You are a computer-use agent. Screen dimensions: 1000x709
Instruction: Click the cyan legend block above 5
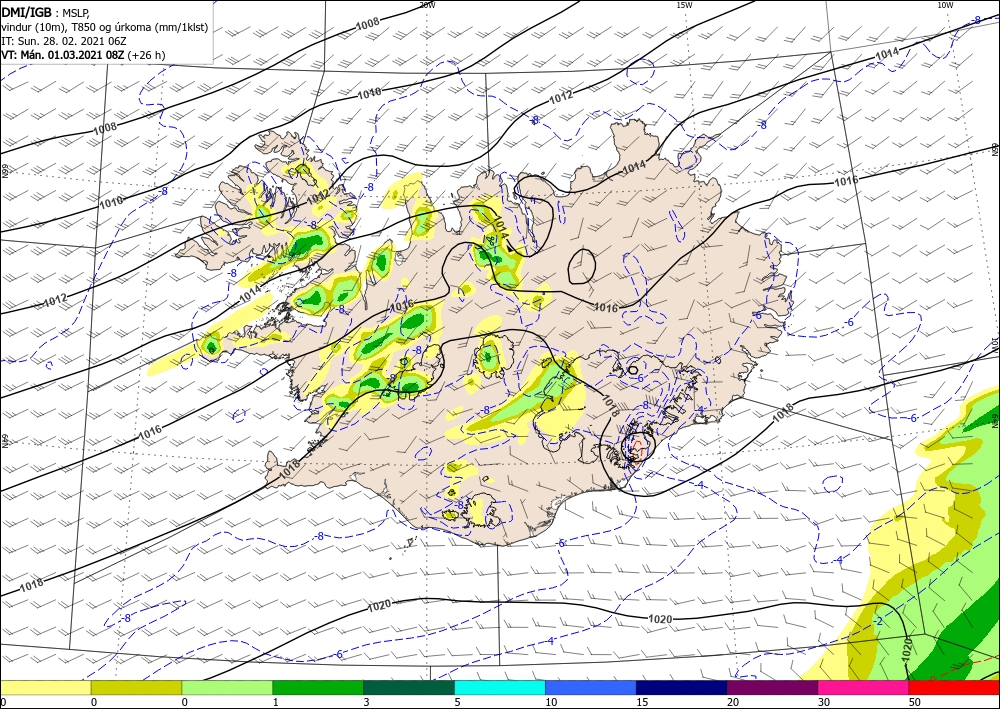(x=500, y=687)
